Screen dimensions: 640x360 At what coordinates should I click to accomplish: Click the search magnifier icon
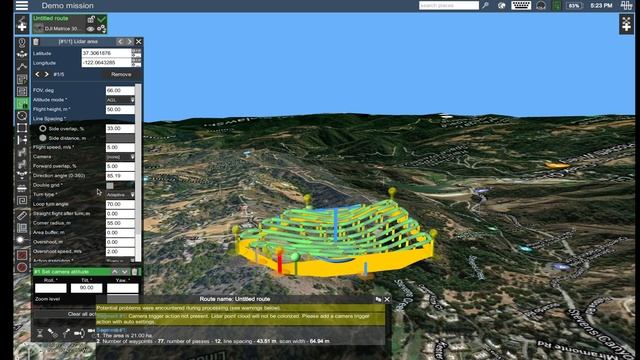(485, 5)
